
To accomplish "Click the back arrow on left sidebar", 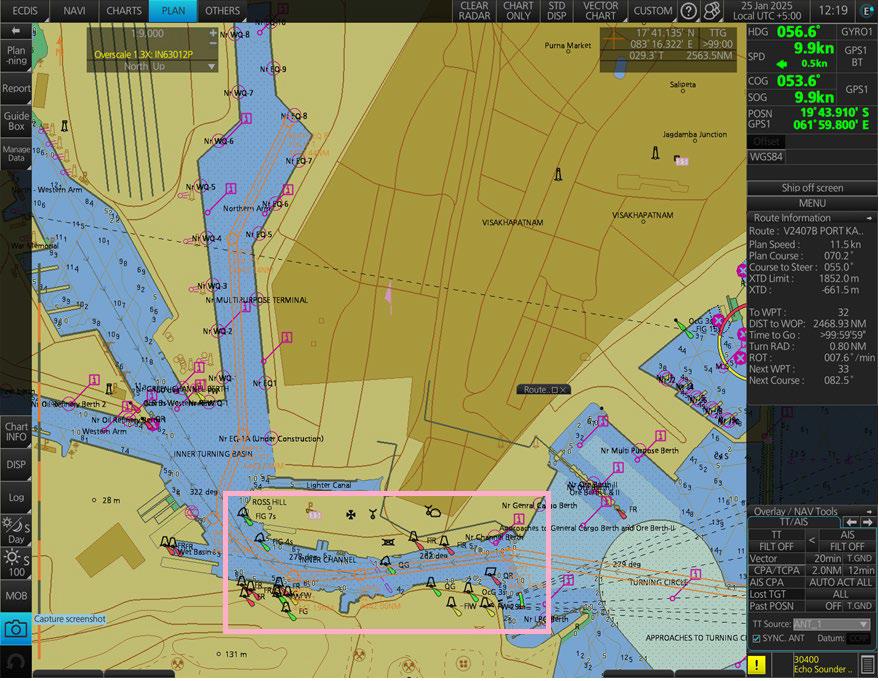I will (x=16, y=31).
